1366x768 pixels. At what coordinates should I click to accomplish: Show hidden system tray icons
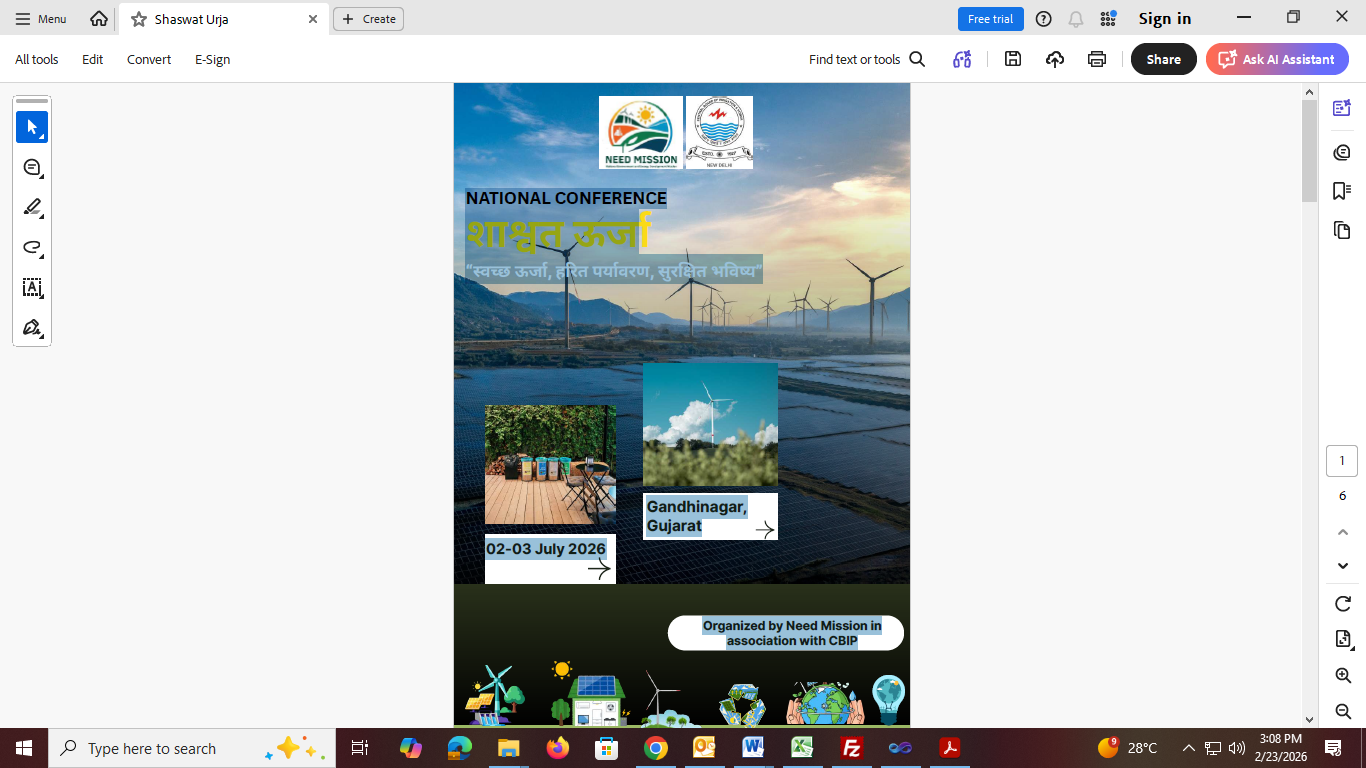1188,748
